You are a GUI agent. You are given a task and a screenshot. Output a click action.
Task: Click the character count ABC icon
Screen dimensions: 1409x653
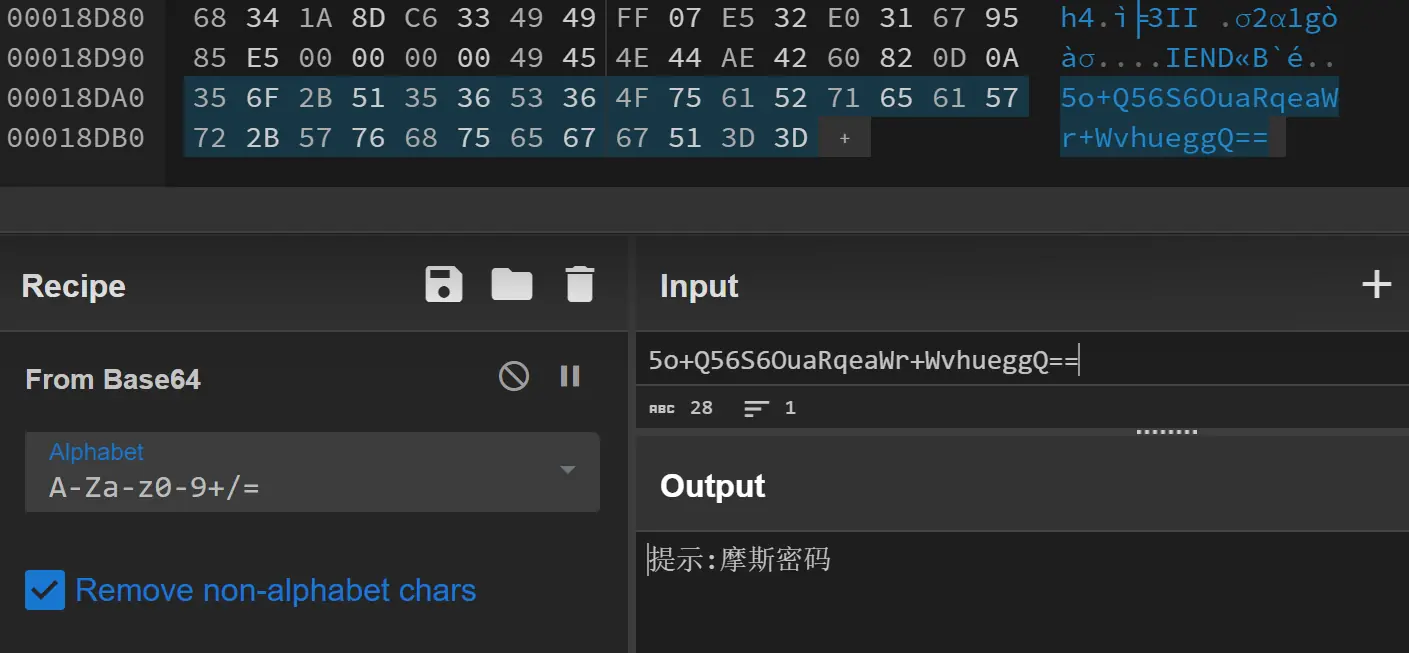coord(661,407)
